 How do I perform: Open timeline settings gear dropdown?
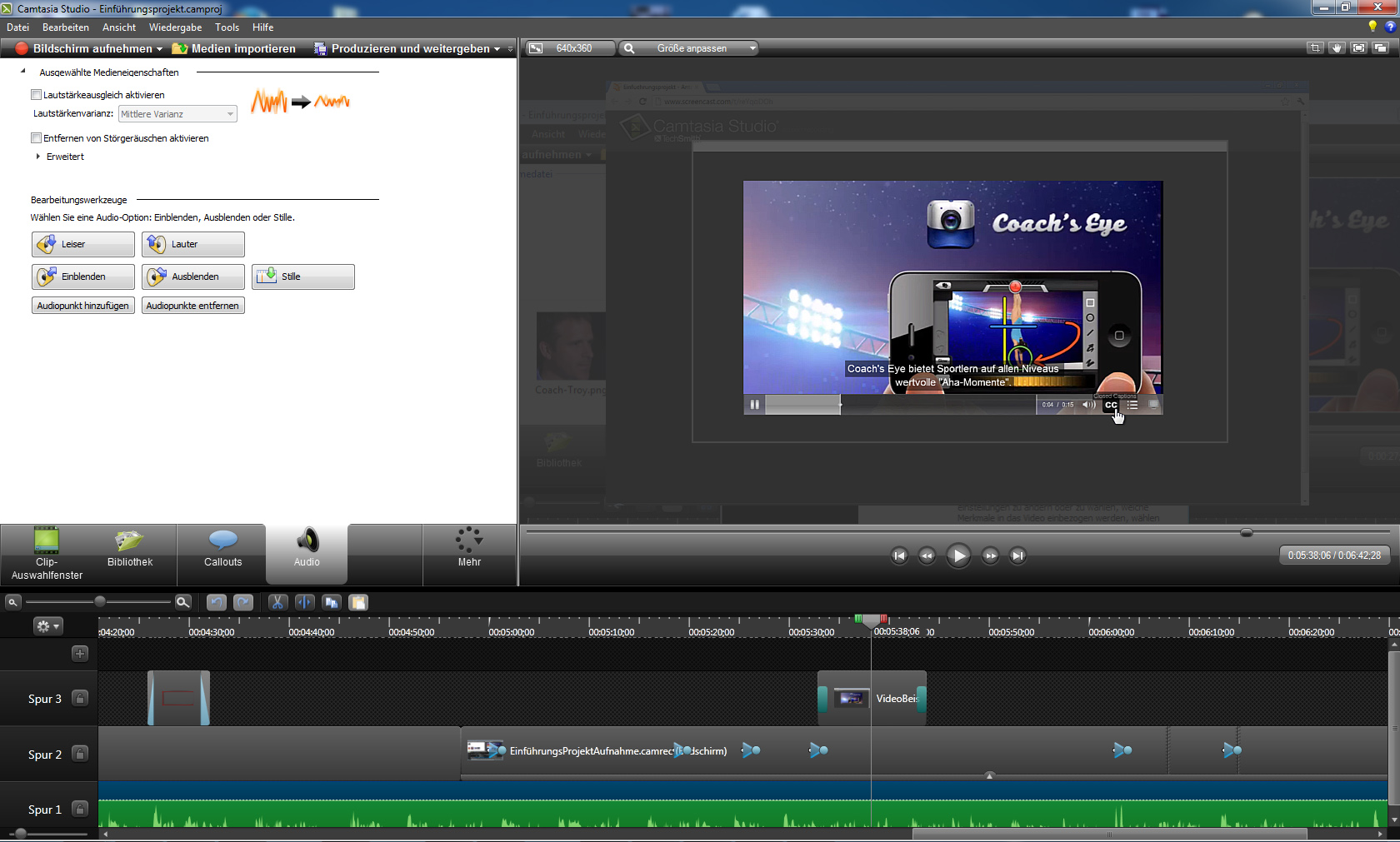[47, 625]
